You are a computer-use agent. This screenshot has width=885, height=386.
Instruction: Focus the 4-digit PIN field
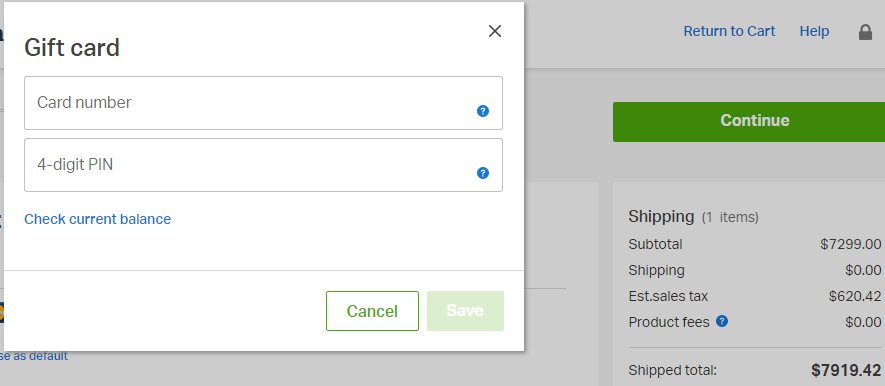coord(263,165)
